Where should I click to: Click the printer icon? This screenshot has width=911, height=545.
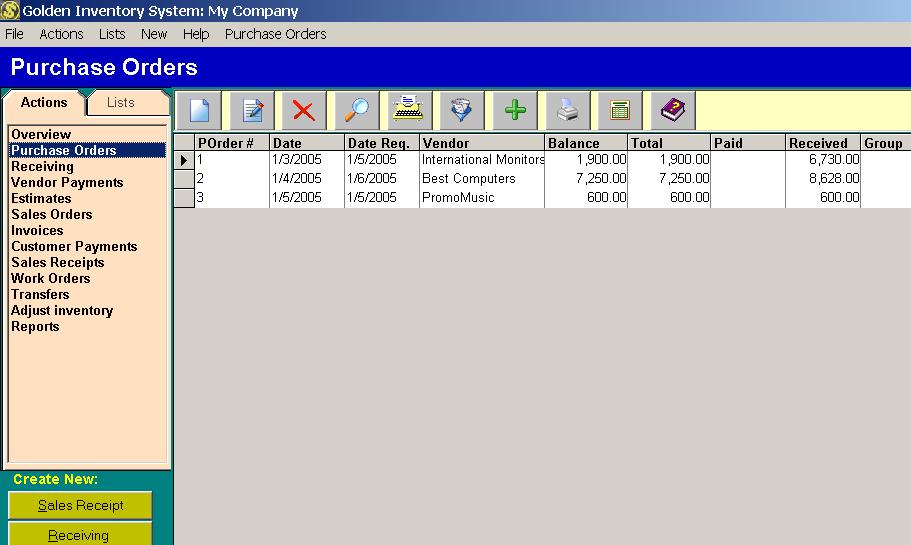(x=567, y=110)
